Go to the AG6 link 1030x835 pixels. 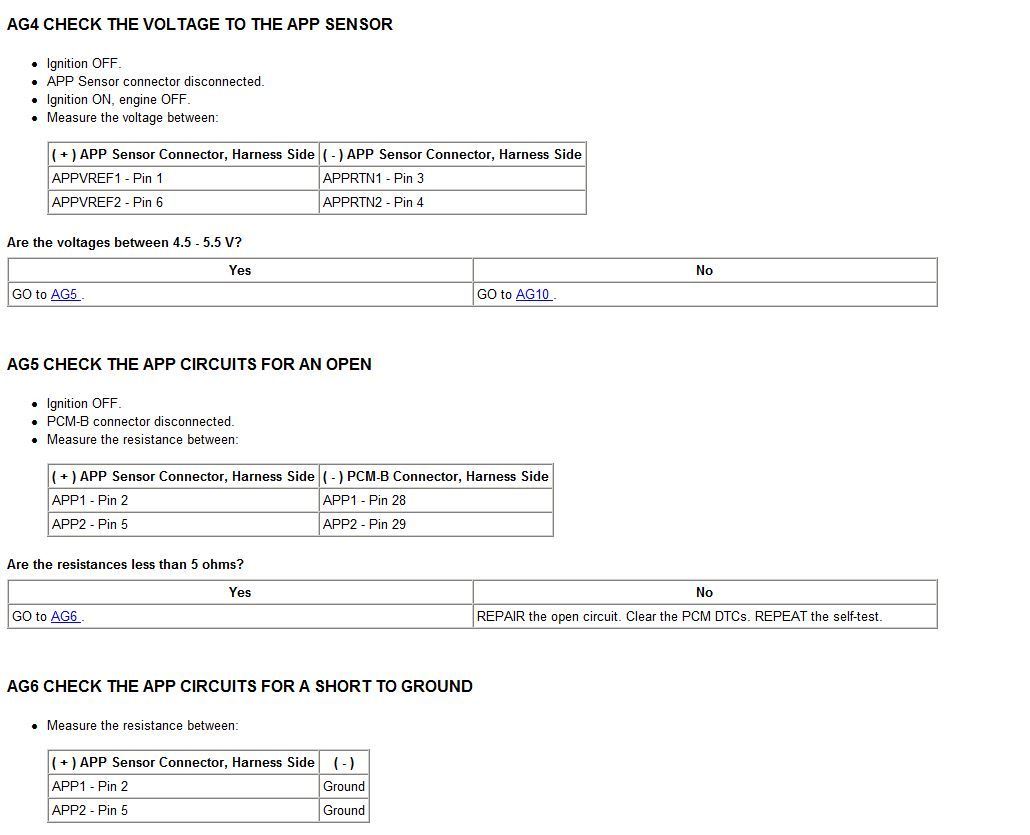(x=64, y=617)
